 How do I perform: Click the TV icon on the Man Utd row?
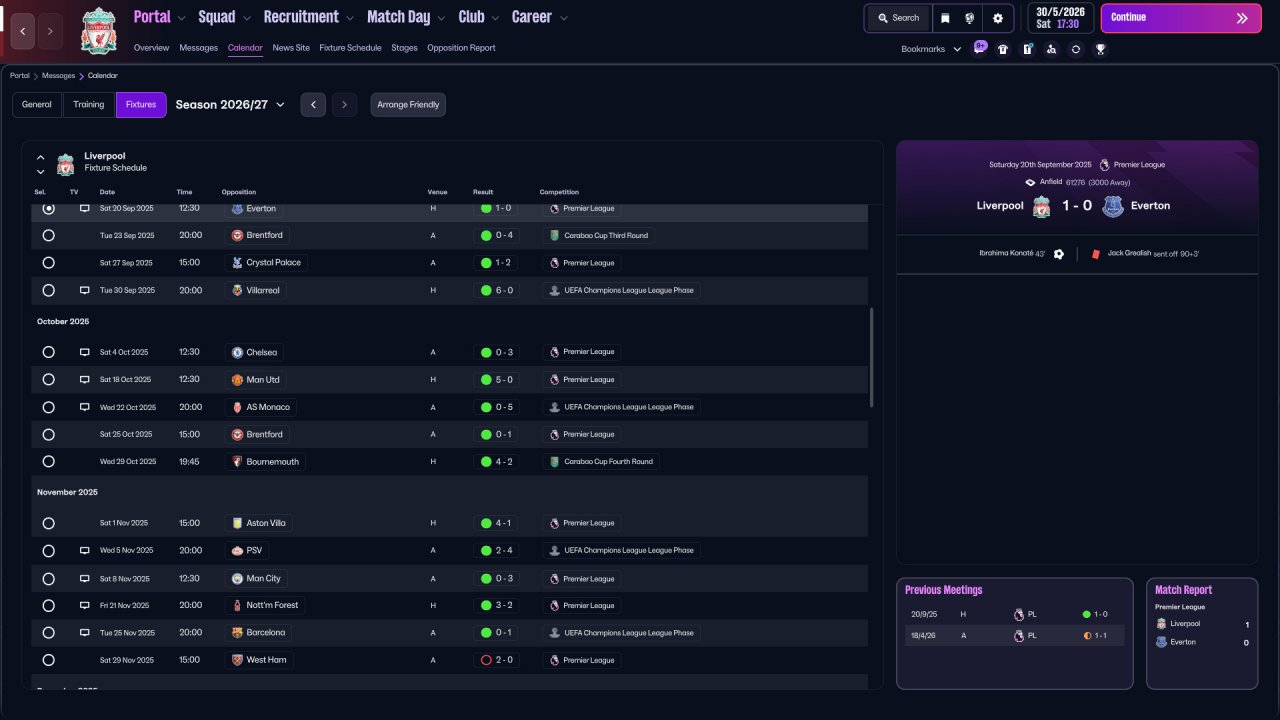pyautogui.click(x=85, y=380)
